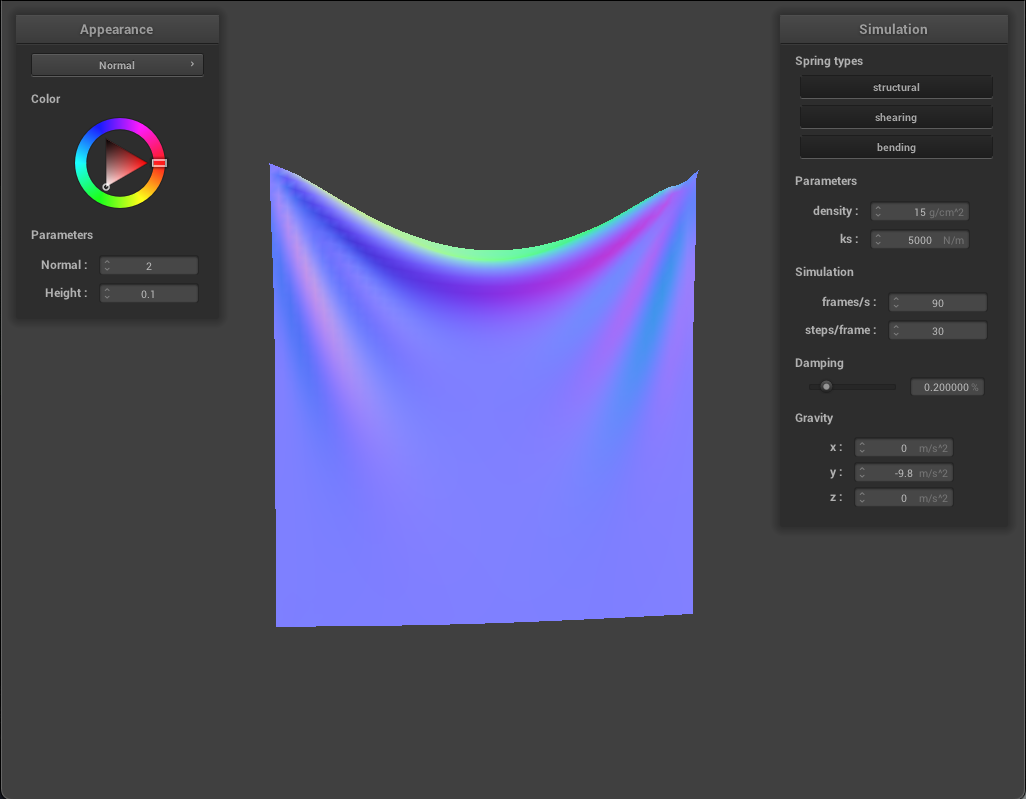This screenshot has width=1026, height=799.
Task: Click the damping percentage field
Action: click(947, 387)
